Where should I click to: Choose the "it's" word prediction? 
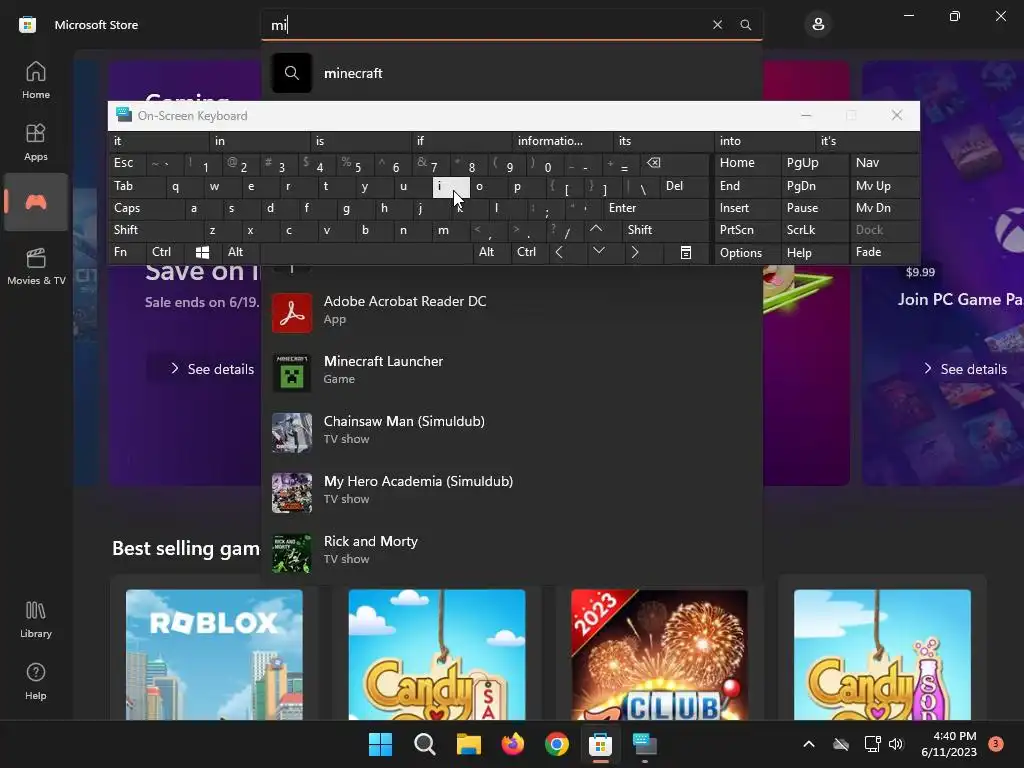(867, 141)
